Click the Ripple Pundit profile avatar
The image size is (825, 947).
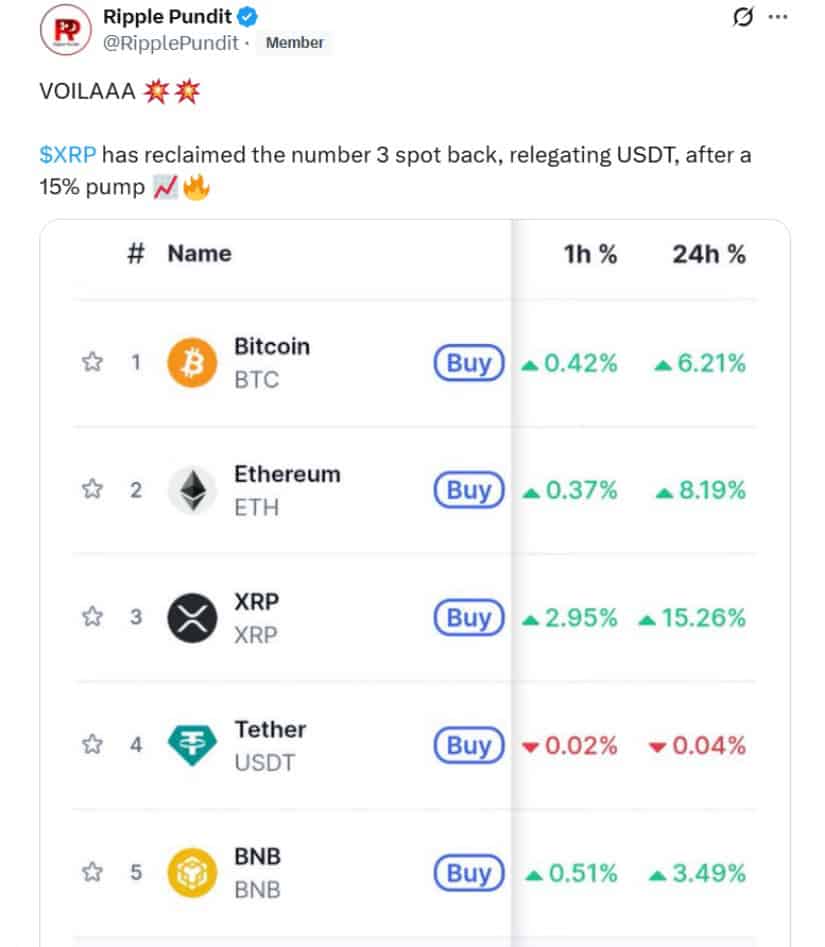pos(66,30)
